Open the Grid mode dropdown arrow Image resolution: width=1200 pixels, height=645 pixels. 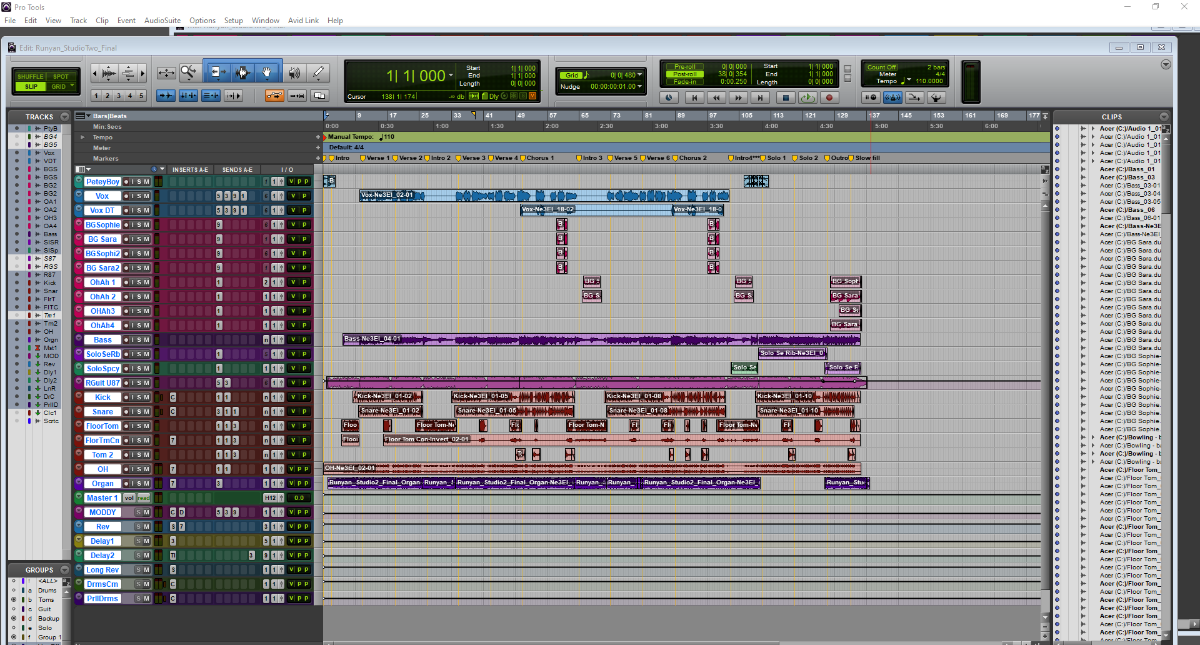click(x=72, y=86)
